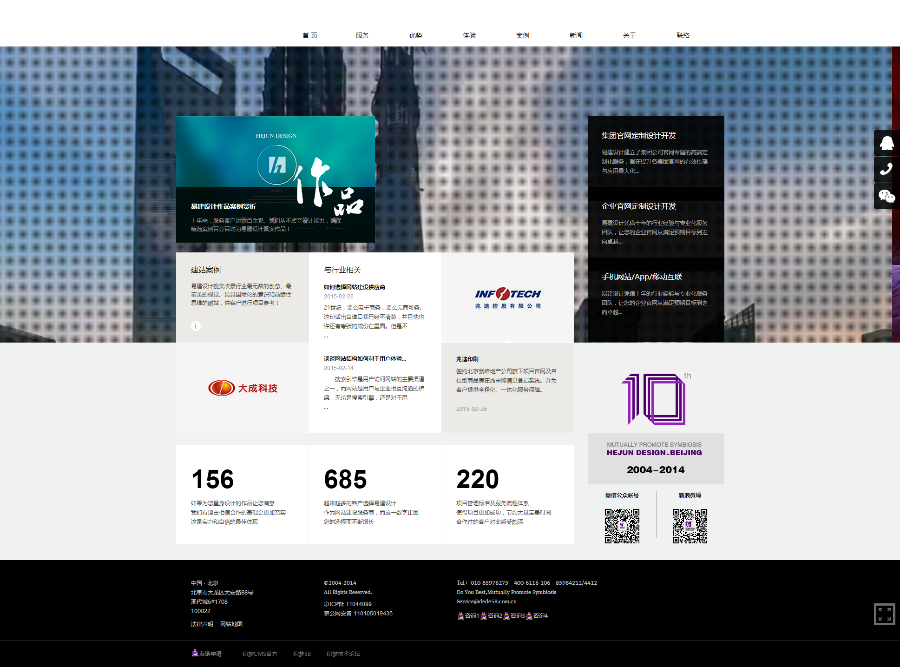Image resolution: width=900 pixels, height=667 pixels.
Task: Open the 织梦技术论坛 footer link
Action: click(343, 654)
